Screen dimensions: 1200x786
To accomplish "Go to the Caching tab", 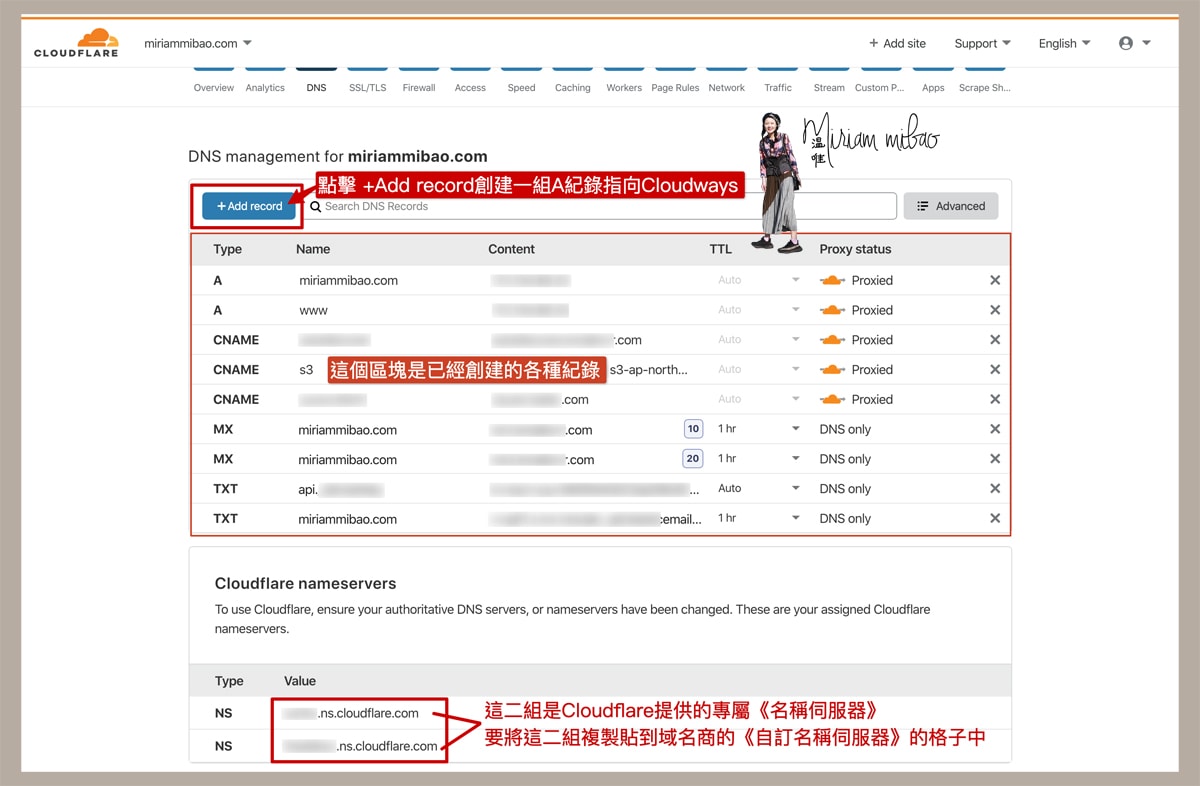I will click(573, 87).
